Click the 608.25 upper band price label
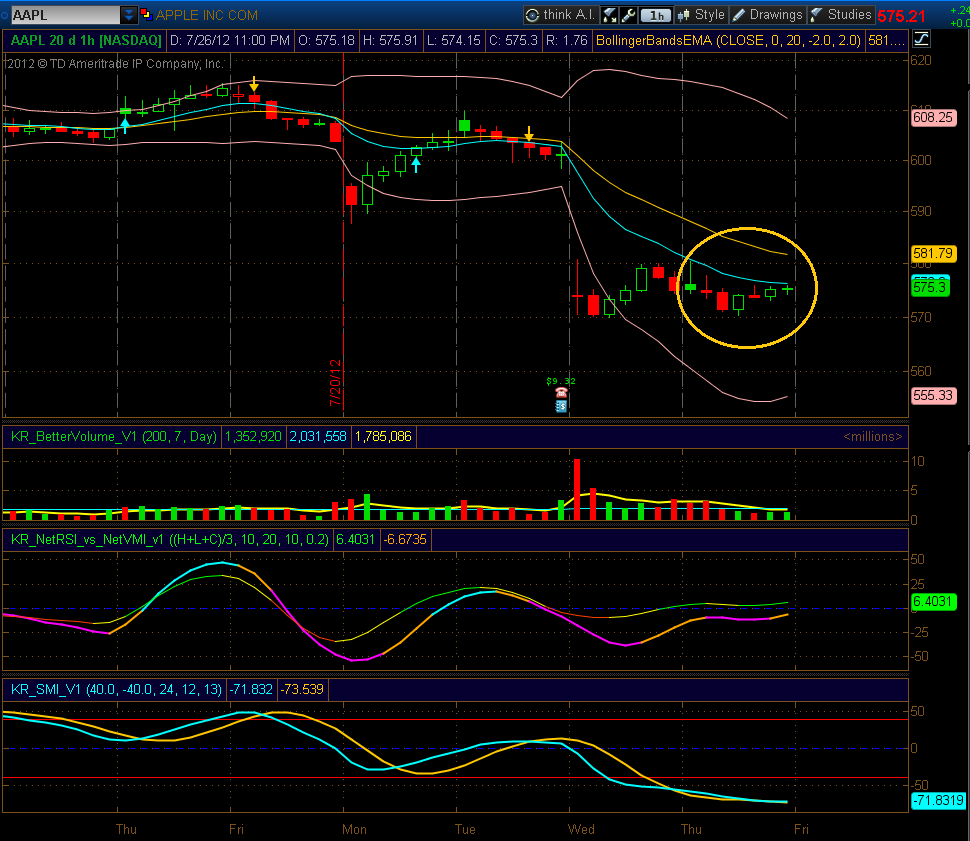Image resolution: width=970 pixels, height=841 pixels. (x=933, y=117)
